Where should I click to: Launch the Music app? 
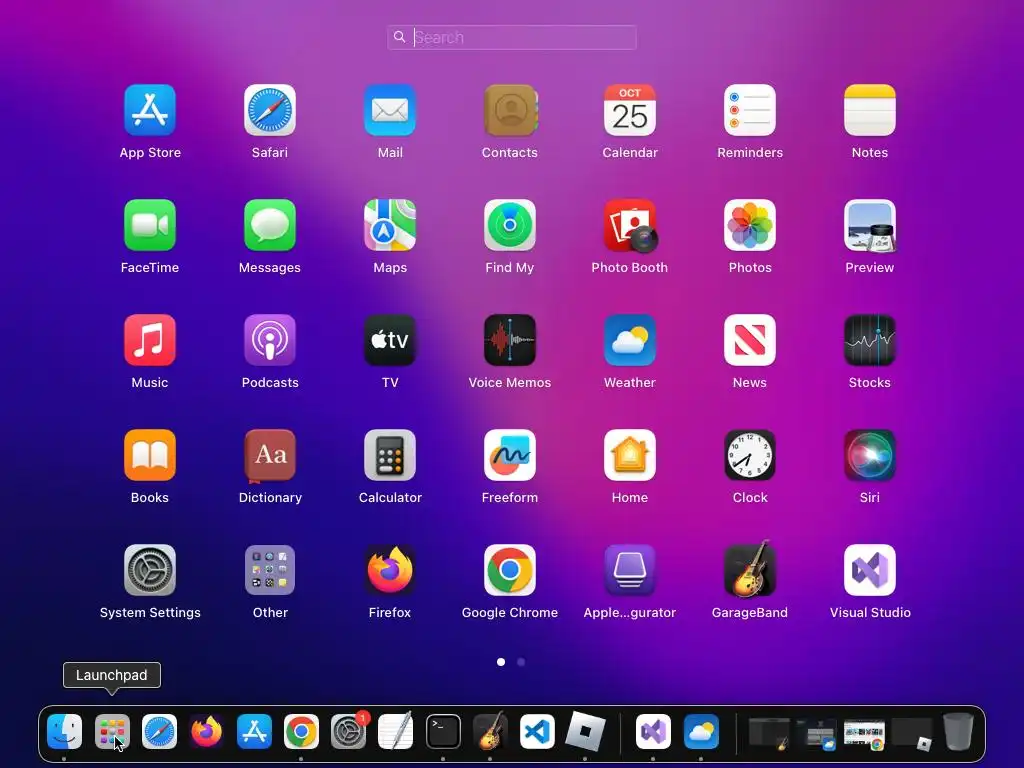(x=150, y=340)
